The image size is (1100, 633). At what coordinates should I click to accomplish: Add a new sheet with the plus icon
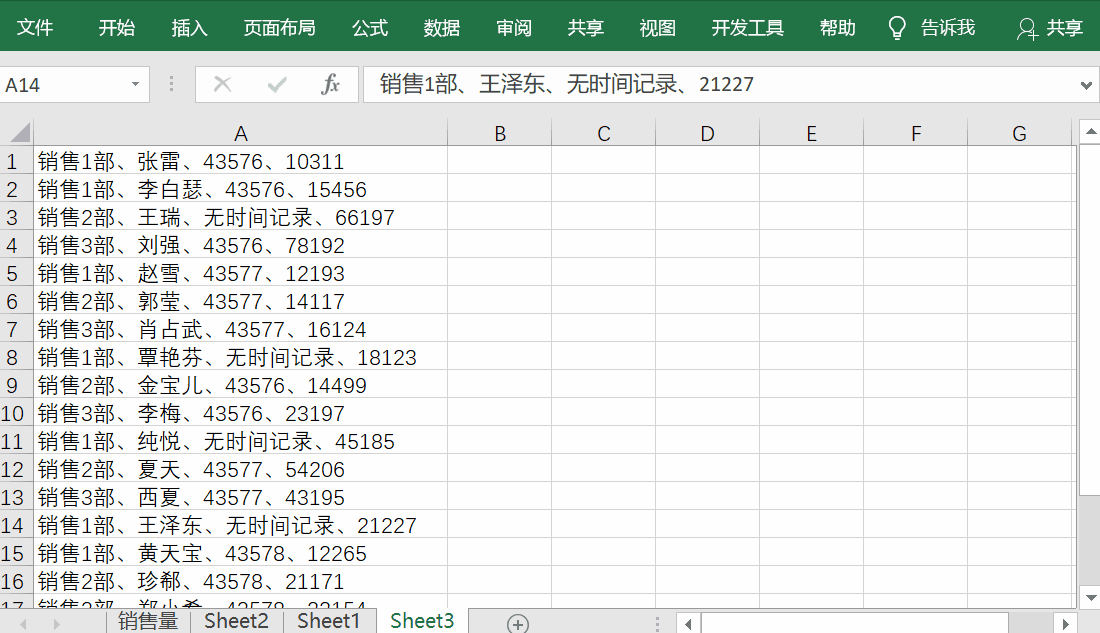tap(518, 623)
